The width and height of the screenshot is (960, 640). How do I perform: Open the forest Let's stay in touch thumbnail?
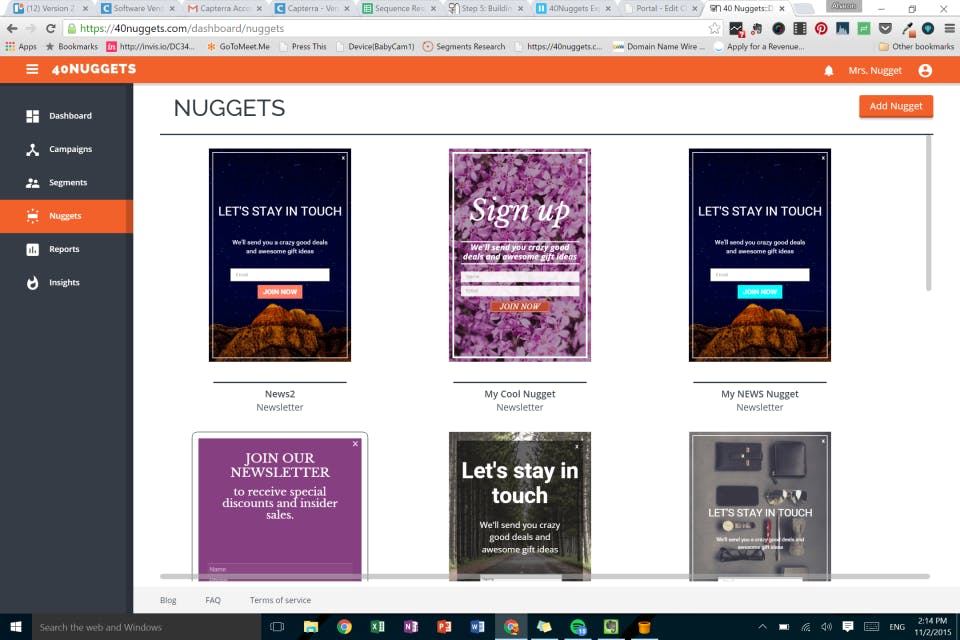[520, 506]
